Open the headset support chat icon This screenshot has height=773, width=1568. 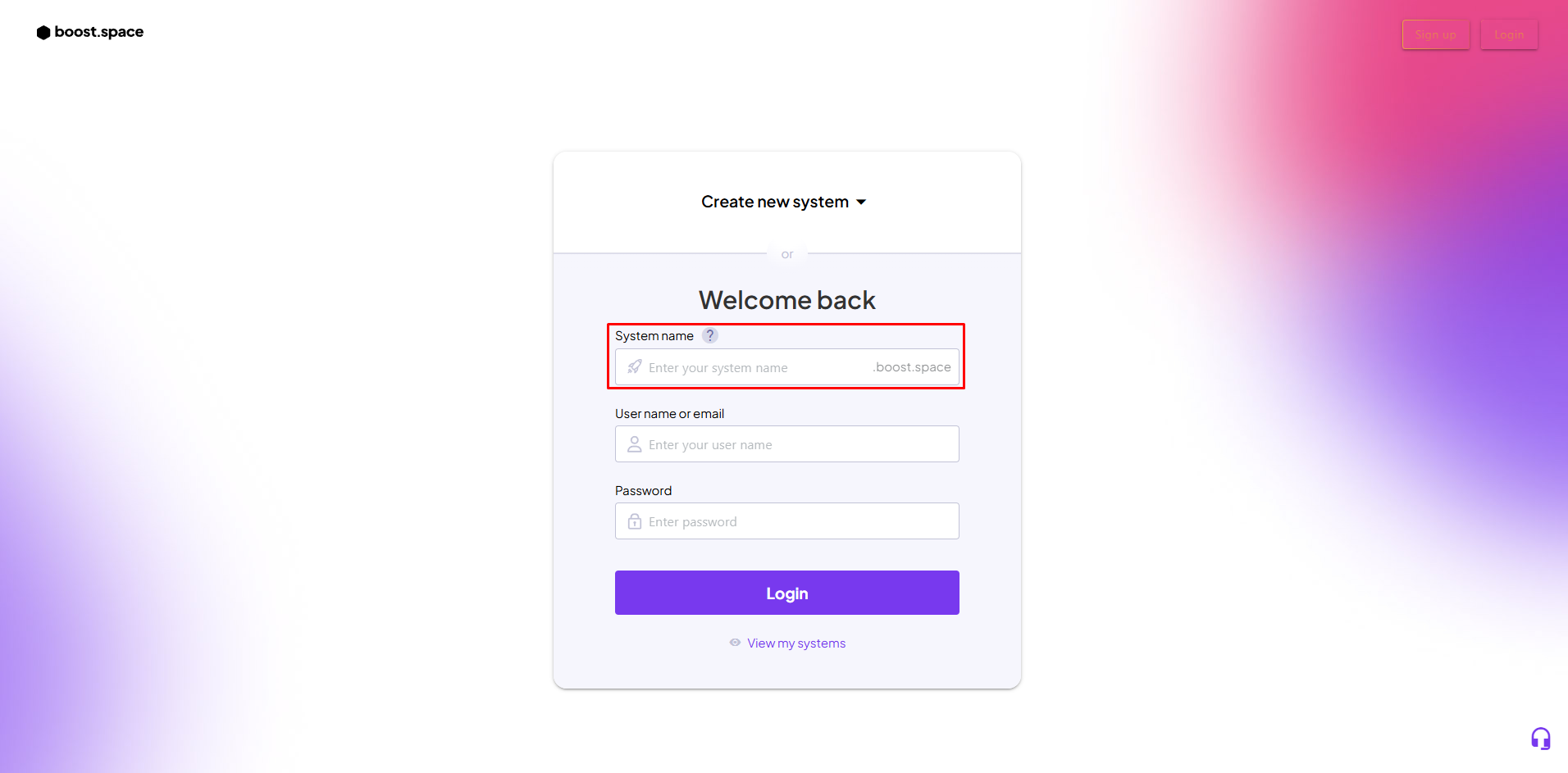tap(1540, 739)
